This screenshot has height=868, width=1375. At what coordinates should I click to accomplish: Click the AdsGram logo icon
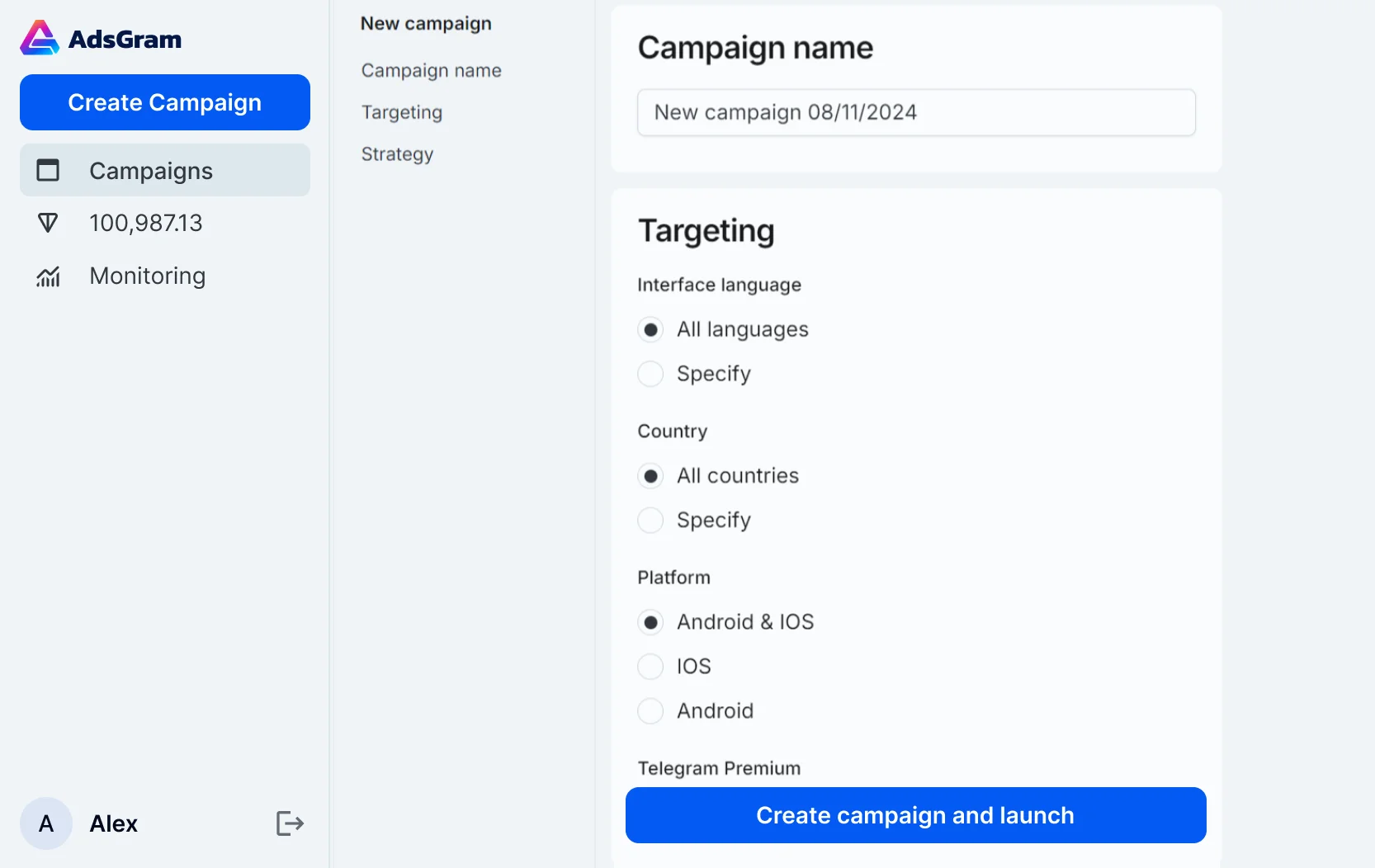[x=40, y=38]
